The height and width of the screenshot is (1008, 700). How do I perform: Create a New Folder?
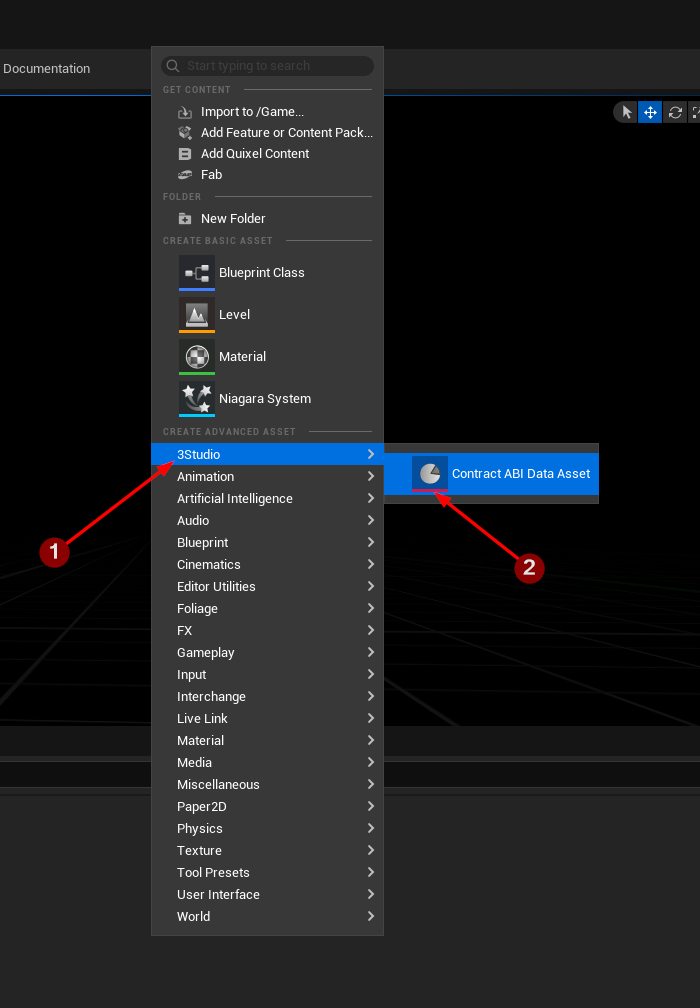tap(267, 219)
